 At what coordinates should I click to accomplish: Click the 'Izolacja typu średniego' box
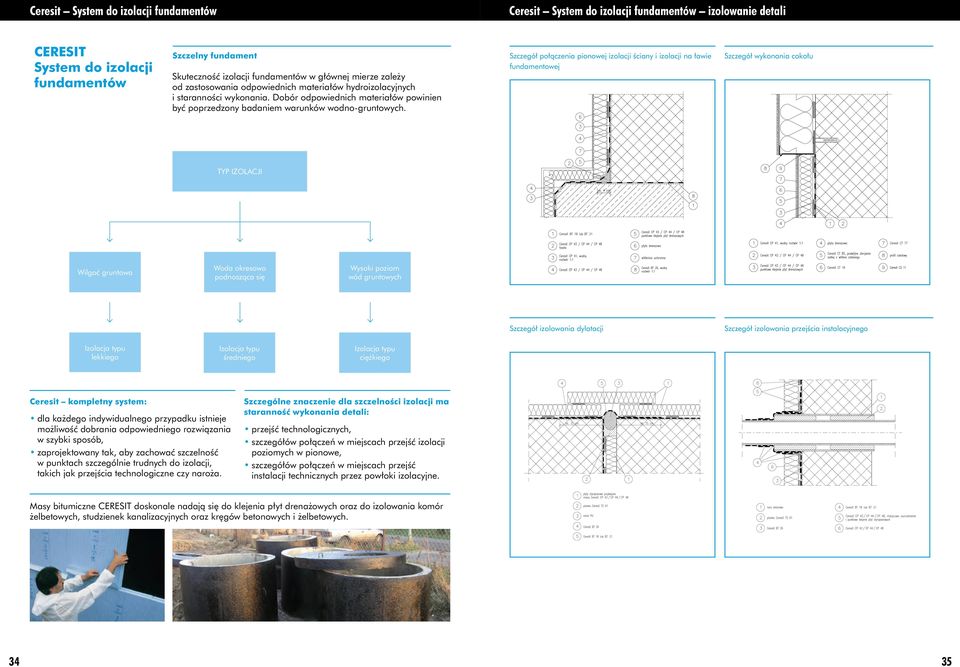coord(239,352)
